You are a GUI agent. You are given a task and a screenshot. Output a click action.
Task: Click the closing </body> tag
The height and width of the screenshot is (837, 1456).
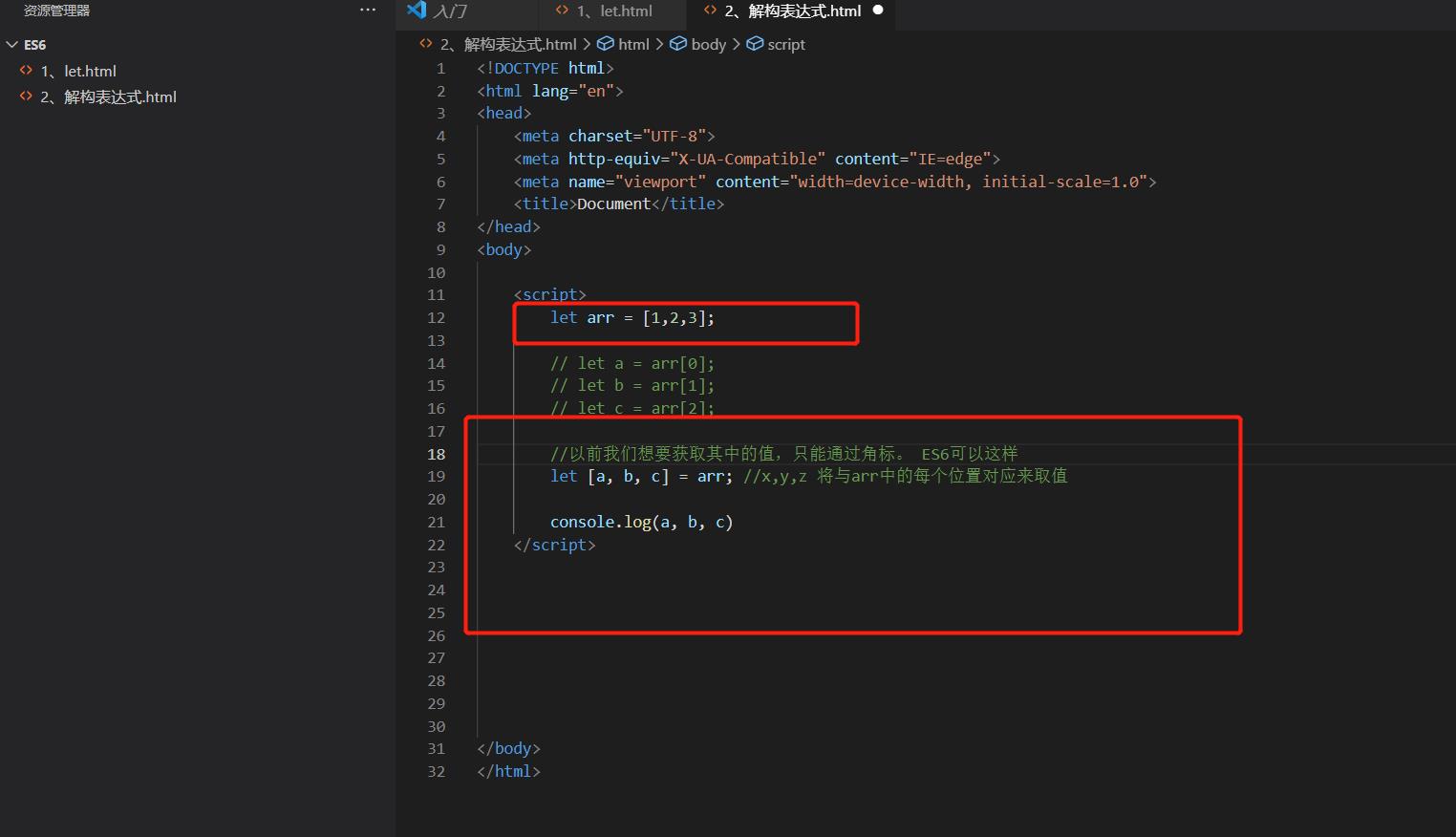(509, 748)
